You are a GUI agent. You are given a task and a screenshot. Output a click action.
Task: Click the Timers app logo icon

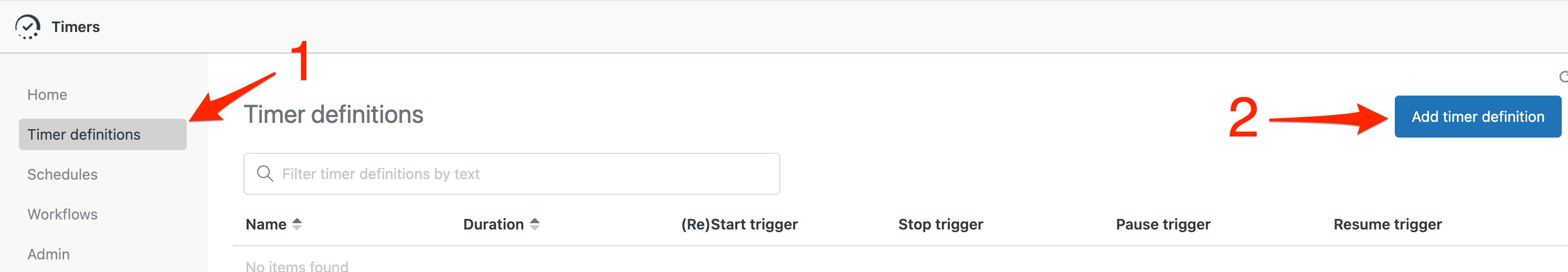point(27,27)
